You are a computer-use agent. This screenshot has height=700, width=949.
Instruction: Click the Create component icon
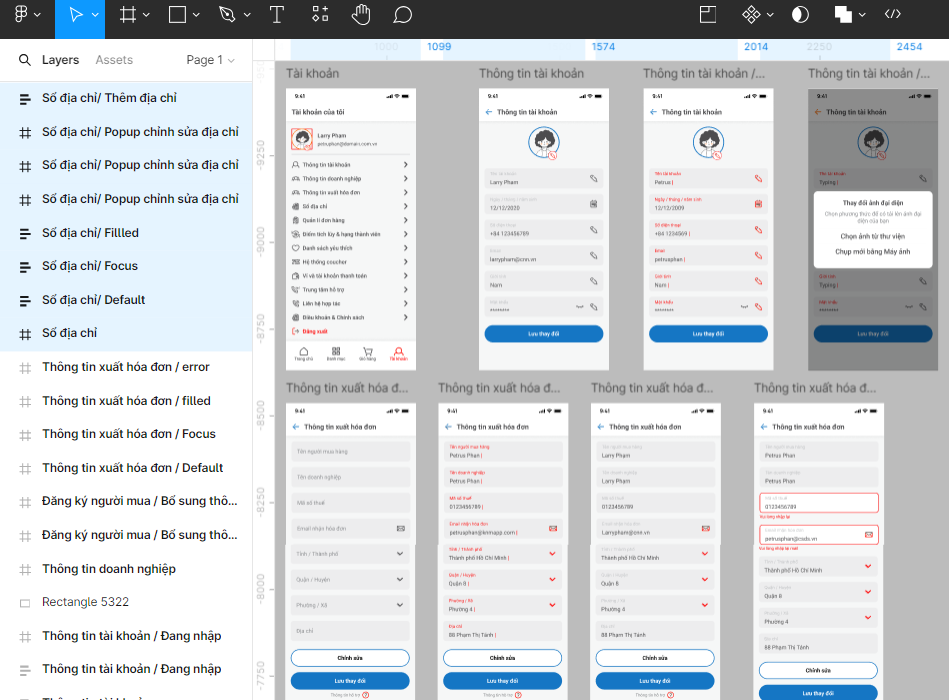coord(751,15)
